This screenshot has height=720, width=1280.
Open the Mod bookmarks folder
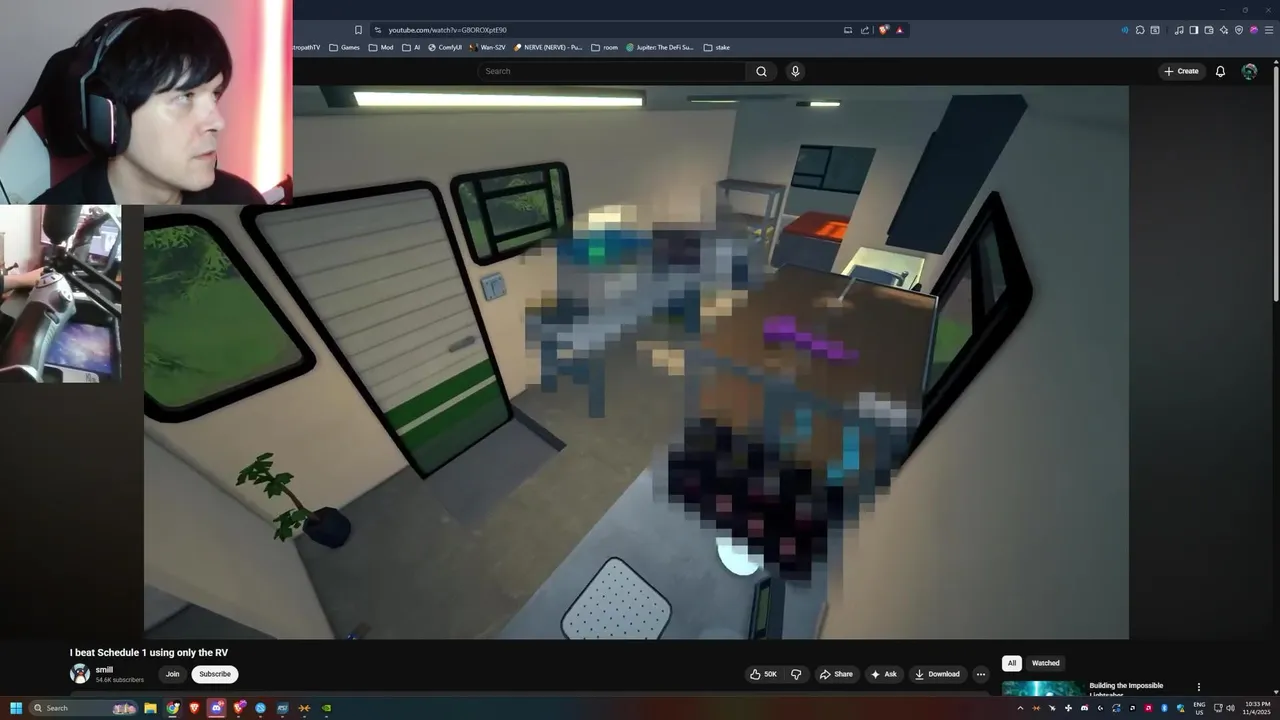[x=381, y=47]
